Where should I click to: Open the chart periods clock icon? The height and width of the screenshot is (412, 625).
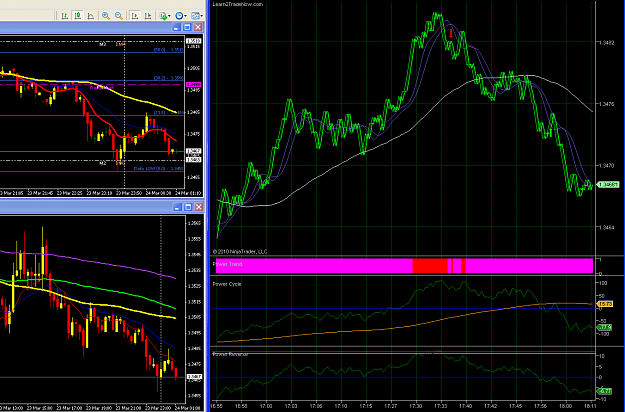coord(179,16)
